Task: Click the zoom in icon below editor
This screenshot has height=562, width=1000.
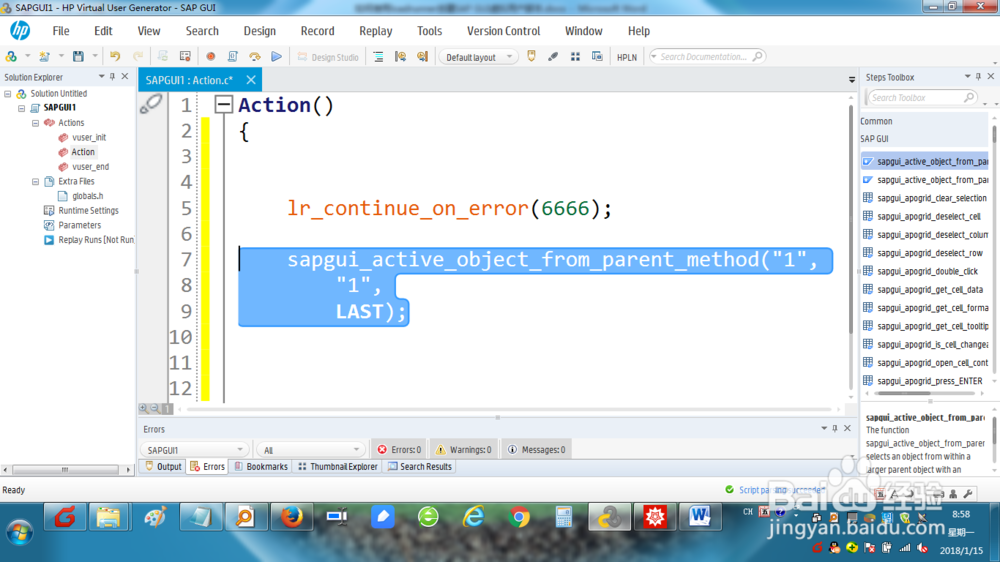Action: click(143, 408)
